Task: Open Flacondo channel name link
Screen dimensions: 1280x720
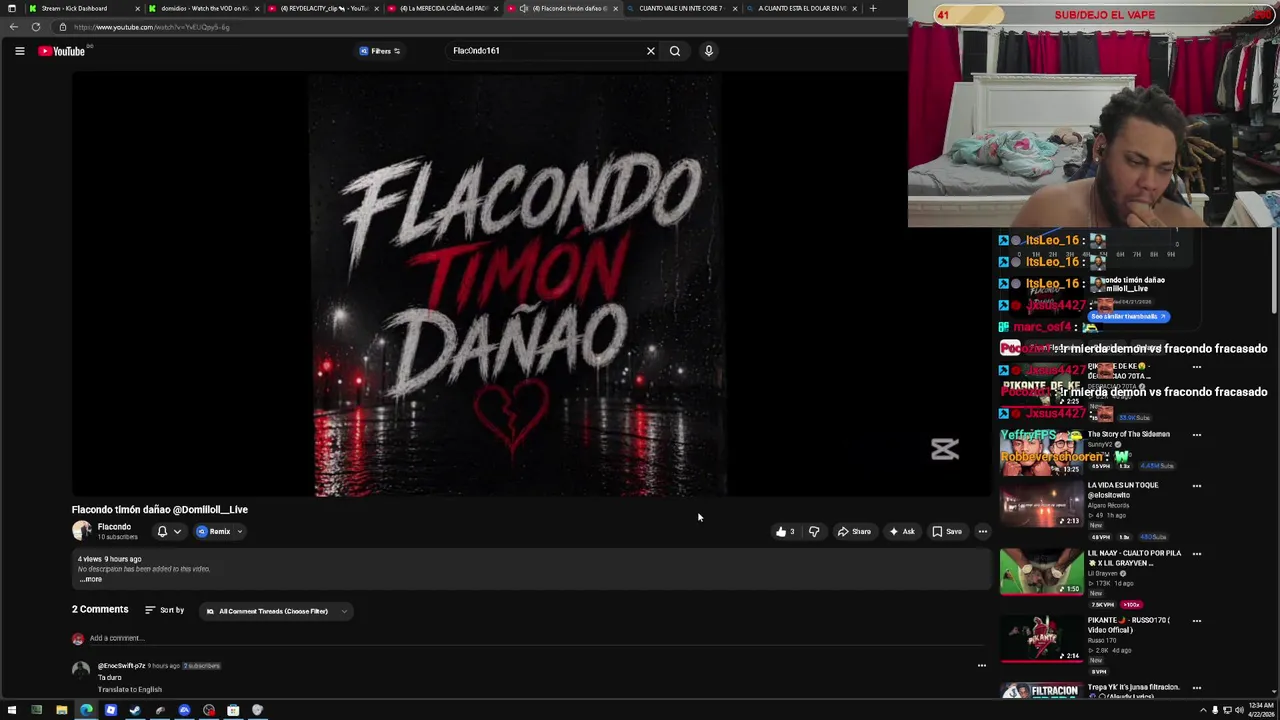Action: [x=114, y=527]
